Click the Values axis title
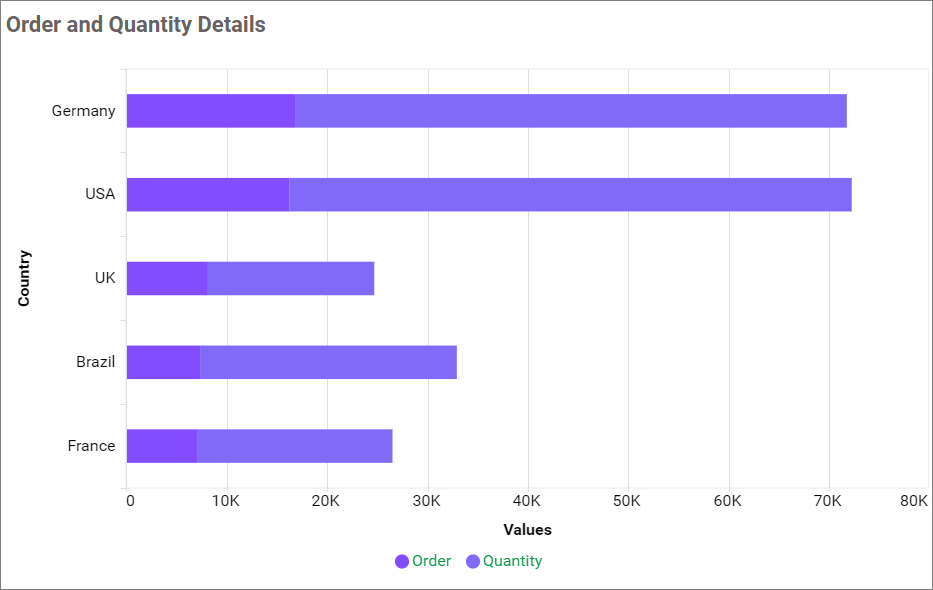 [x=527, y=530]
